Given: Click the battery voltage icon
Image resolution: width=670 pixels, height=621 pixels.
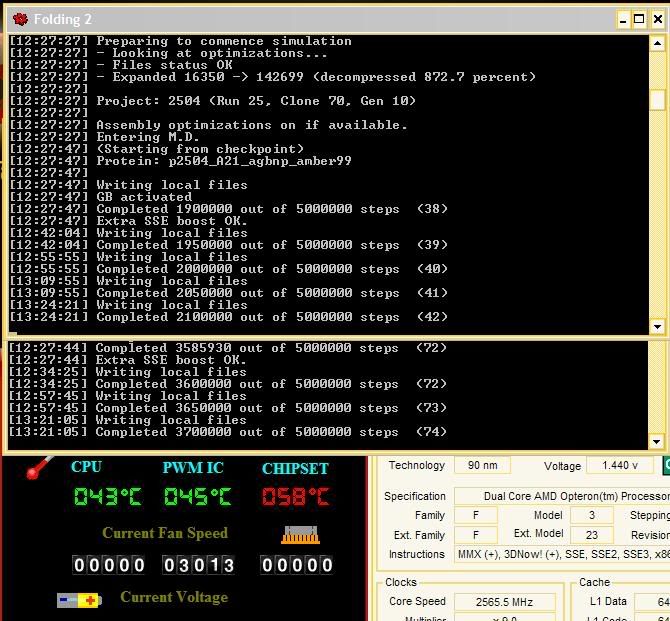Looking at the screenshot, I should [x=79, y=600].
